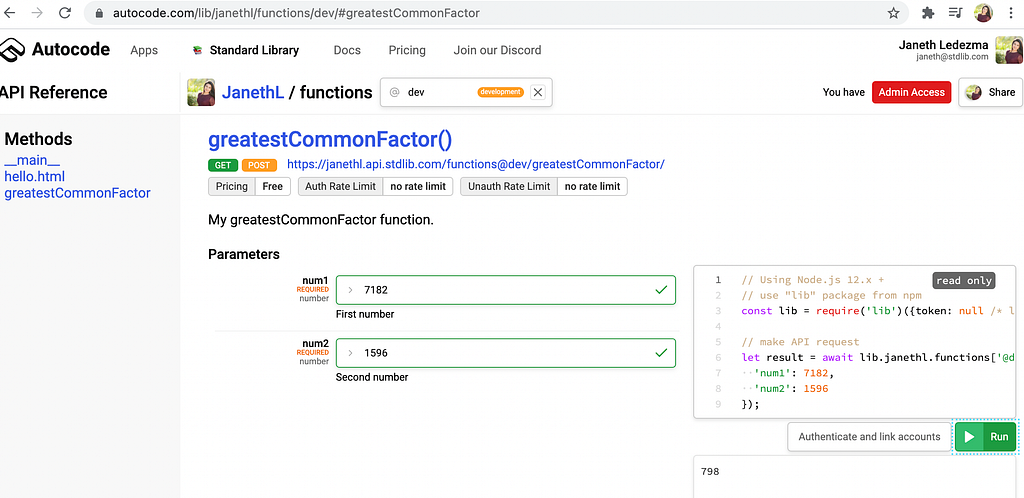Clear the dev environment with the X button
The height and width of the screenshot is (498, 1024).
[537, 92]
